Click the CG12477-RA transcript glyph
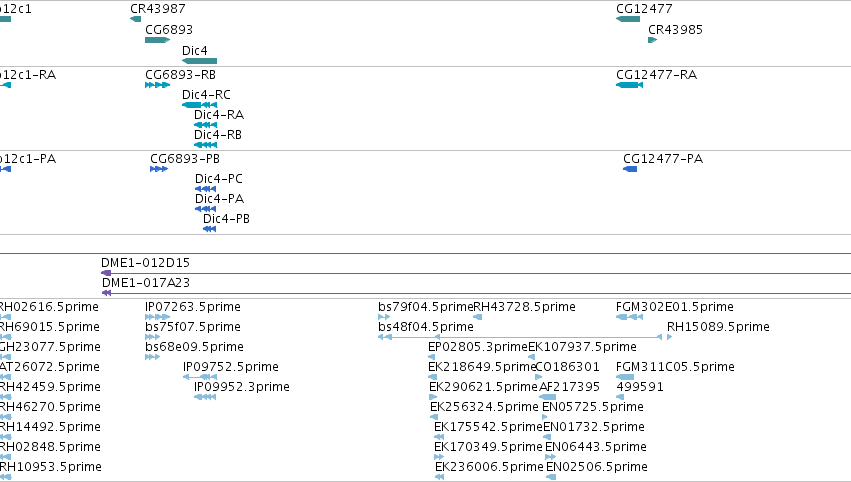The image size is (851, 482). pos(630,85)
